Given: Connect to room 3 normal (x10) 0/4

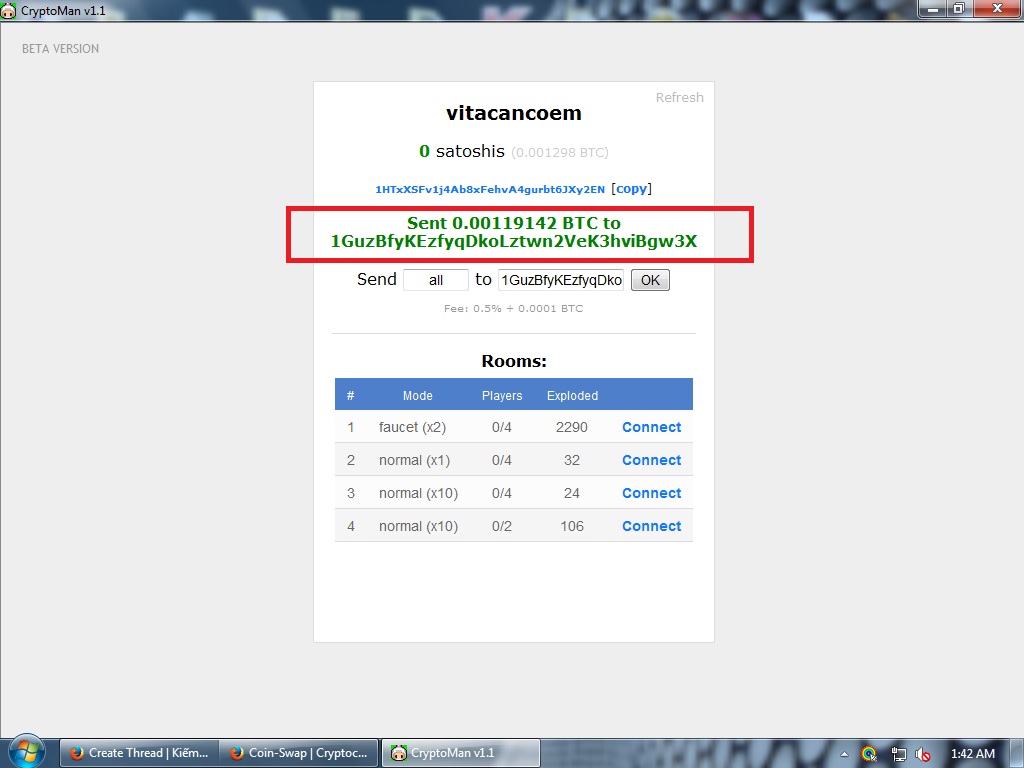Looking at the screenshot, I should click(651, 493).
